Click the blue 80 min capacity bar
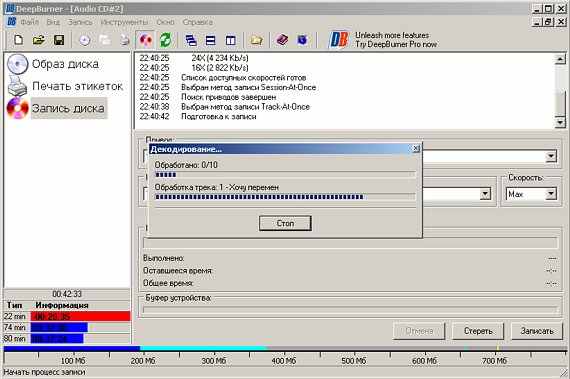570x379 pixels. (57, 339)
